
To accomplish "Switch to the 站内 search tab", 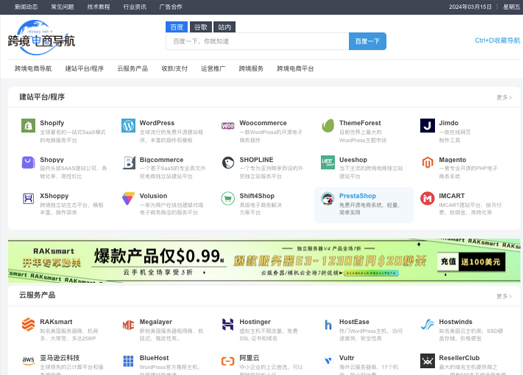I will (224, 27).
